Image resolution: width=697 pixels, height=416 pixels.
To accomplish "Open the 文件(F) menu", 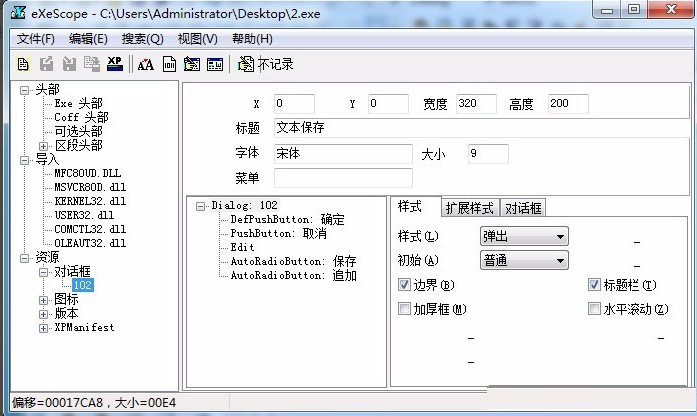I will click(36, 39).
